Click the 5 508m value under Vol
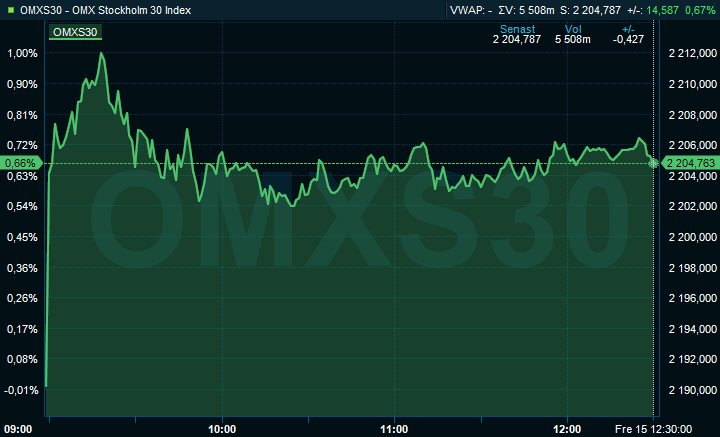720x437 pixels. pos(573,39)
